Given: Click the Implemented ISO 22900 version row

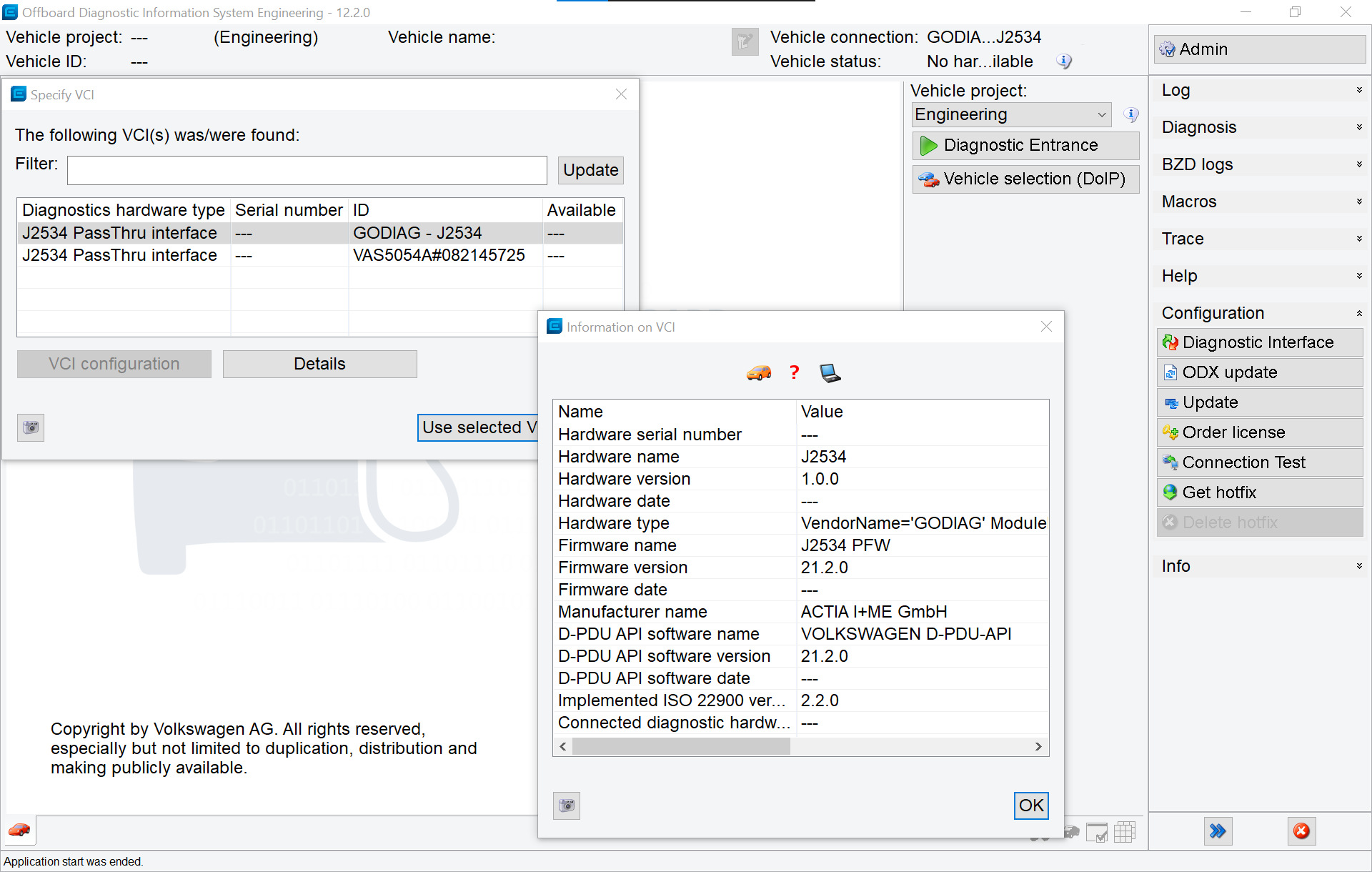Looking at the screenshot, I should pos(801,700).
